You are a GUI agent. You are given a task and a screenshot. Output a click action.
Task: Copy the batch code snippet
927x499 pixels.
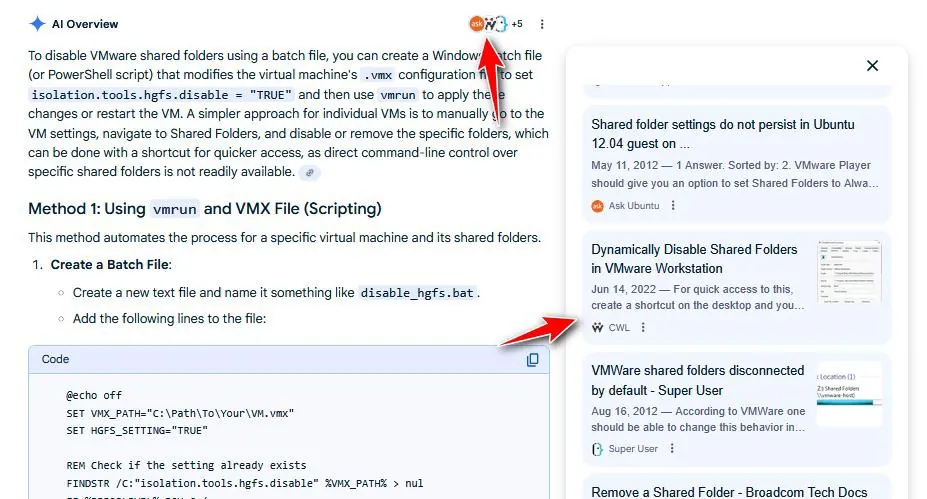click(x=533, y=360)
